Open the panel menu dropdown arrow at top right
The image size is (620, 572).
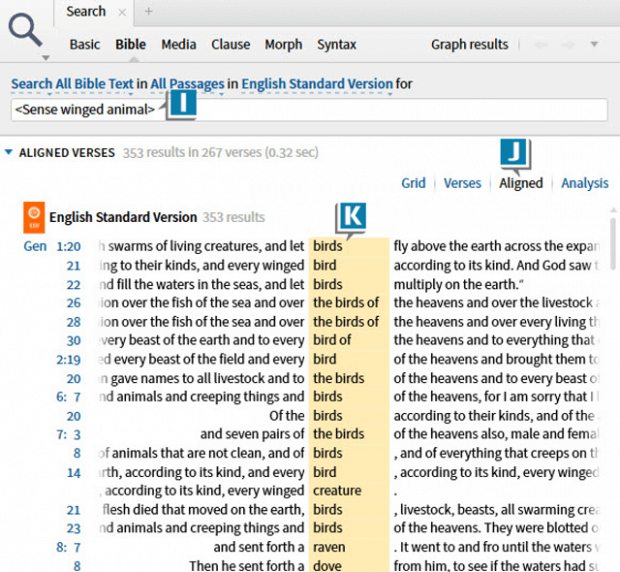[594, 45]
